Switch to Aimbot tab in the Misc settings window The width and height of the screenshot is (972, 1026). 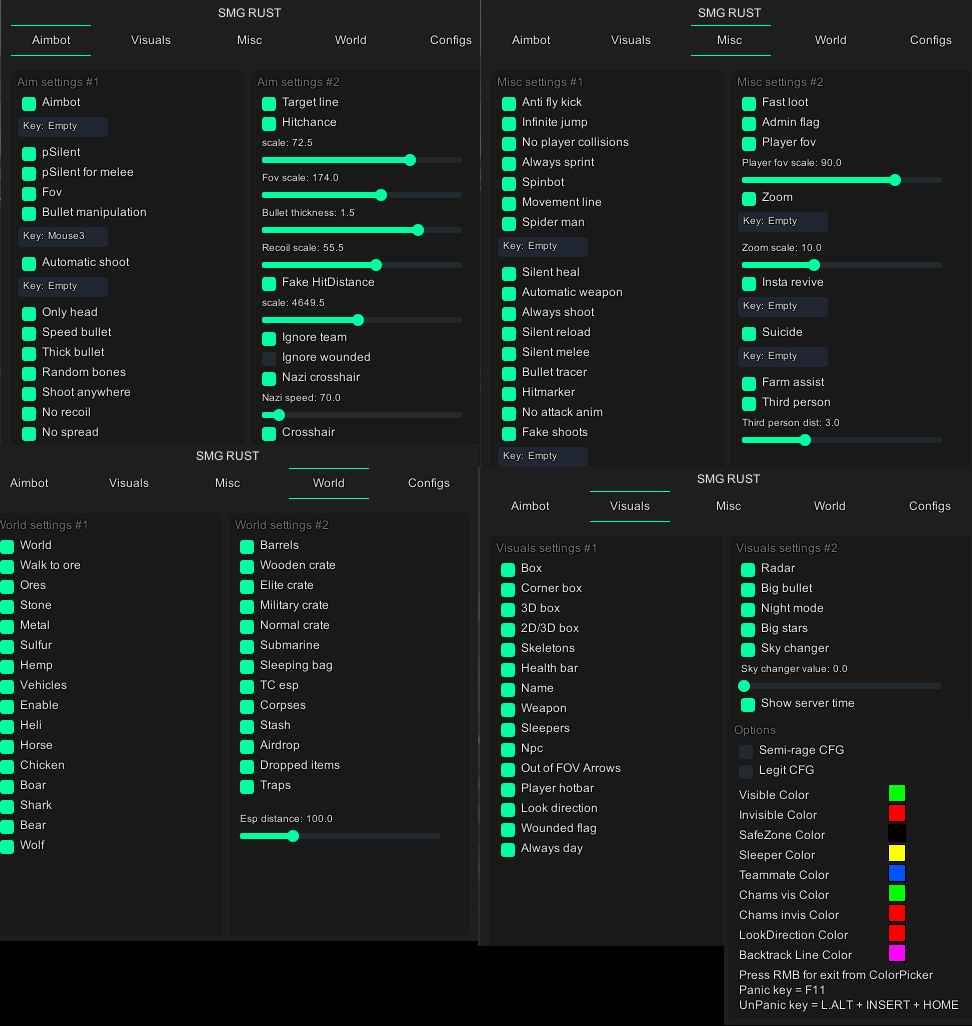pos(531,40)
